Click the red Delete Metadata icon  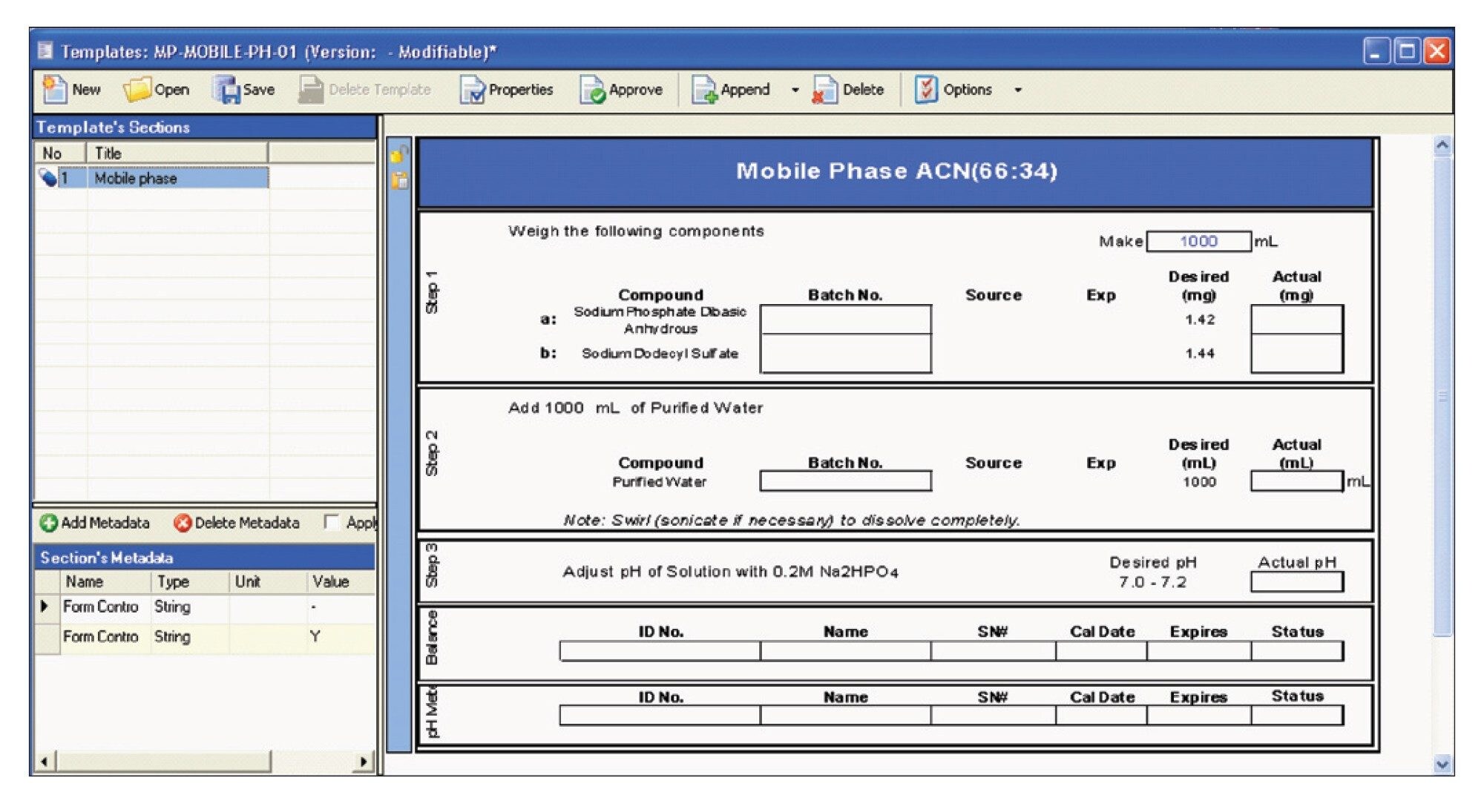tap(183, 523)
